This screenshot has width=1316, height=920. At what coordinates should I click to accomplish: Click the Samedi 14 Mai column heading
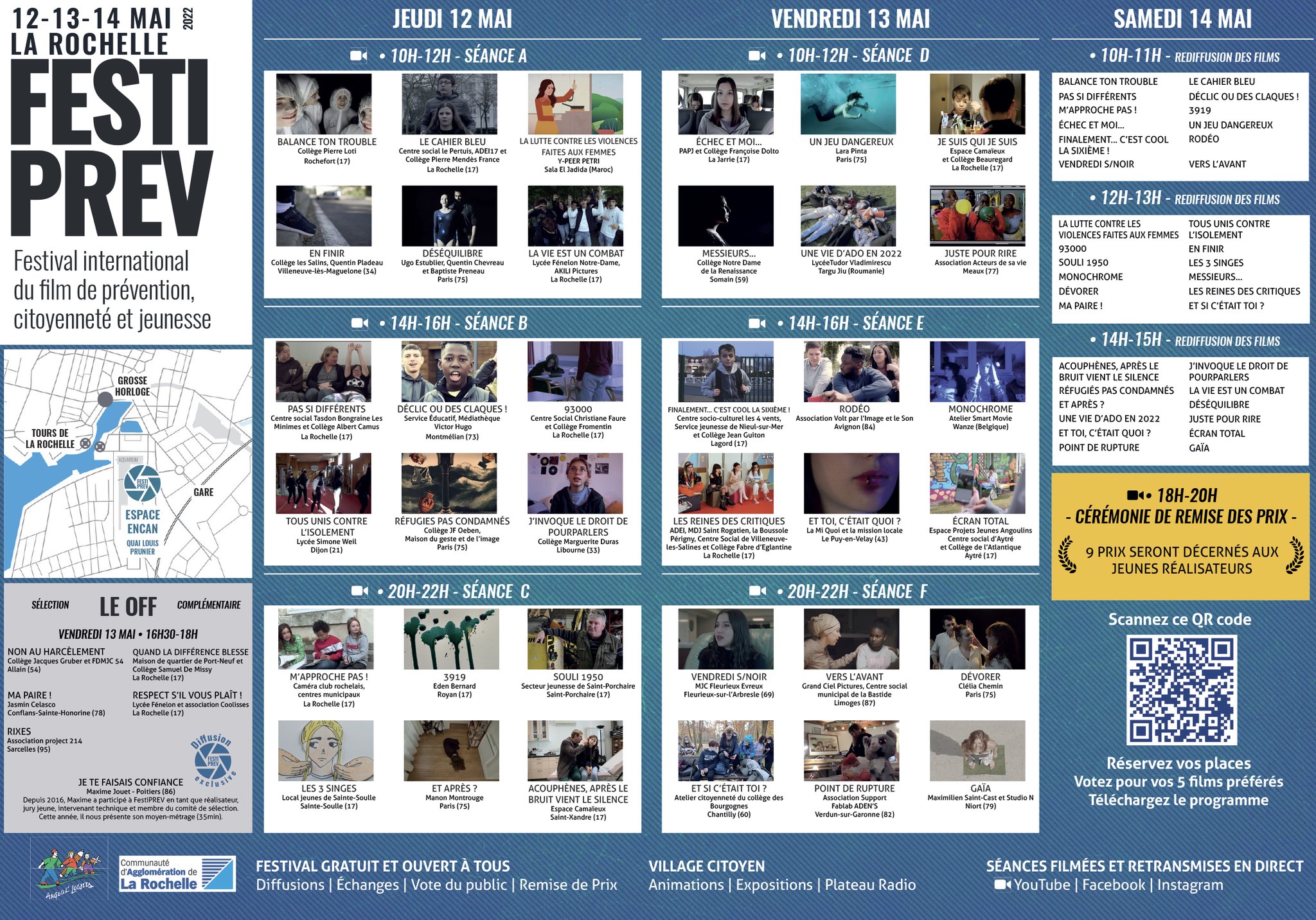click(x=1182, y=19)
